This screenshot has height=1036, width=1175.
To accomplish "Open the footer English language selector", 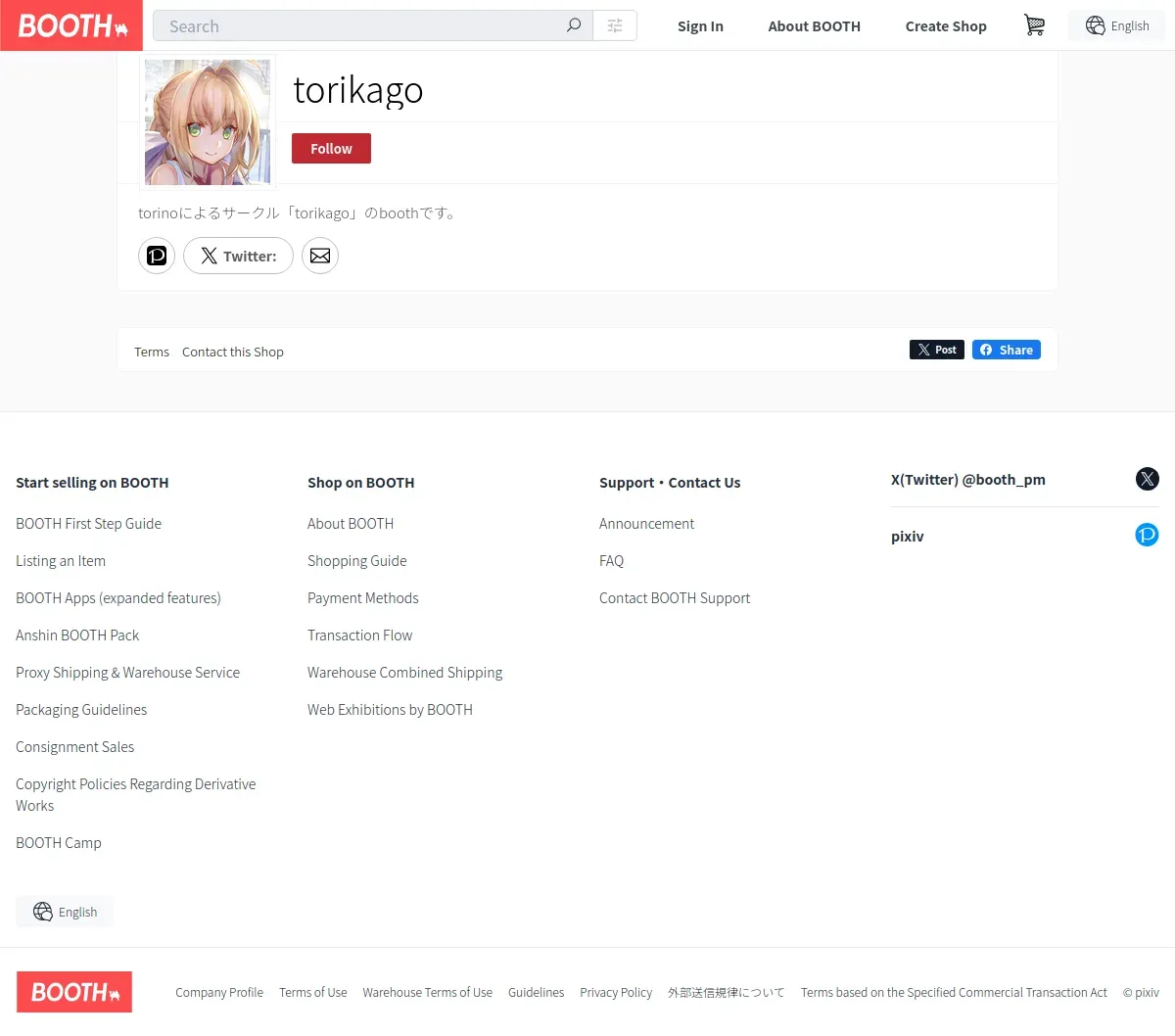I will pyautogui.click(x=65, y=912).
